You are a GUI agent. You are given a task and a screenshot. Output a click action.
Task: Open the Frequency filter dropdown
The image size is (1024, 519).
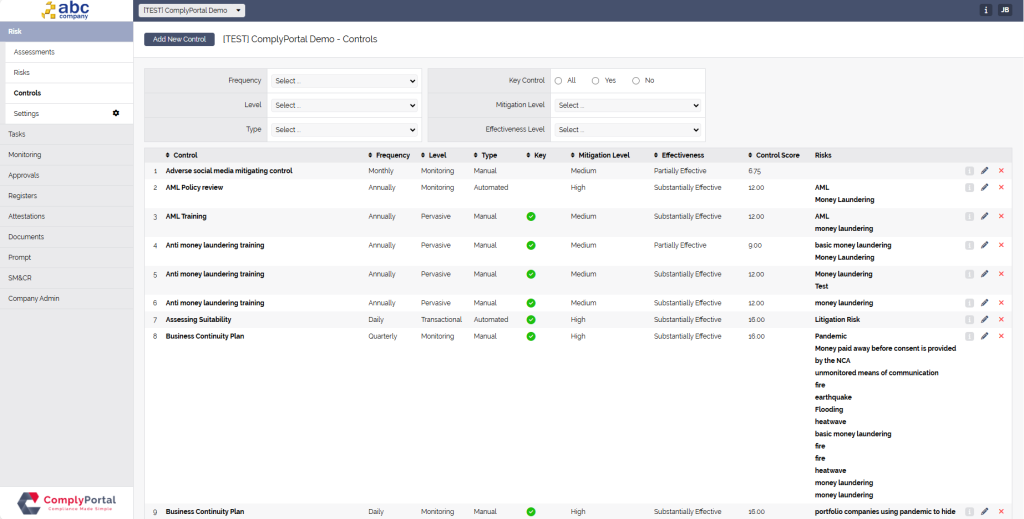pyautogui.click(x=344, y=81)
